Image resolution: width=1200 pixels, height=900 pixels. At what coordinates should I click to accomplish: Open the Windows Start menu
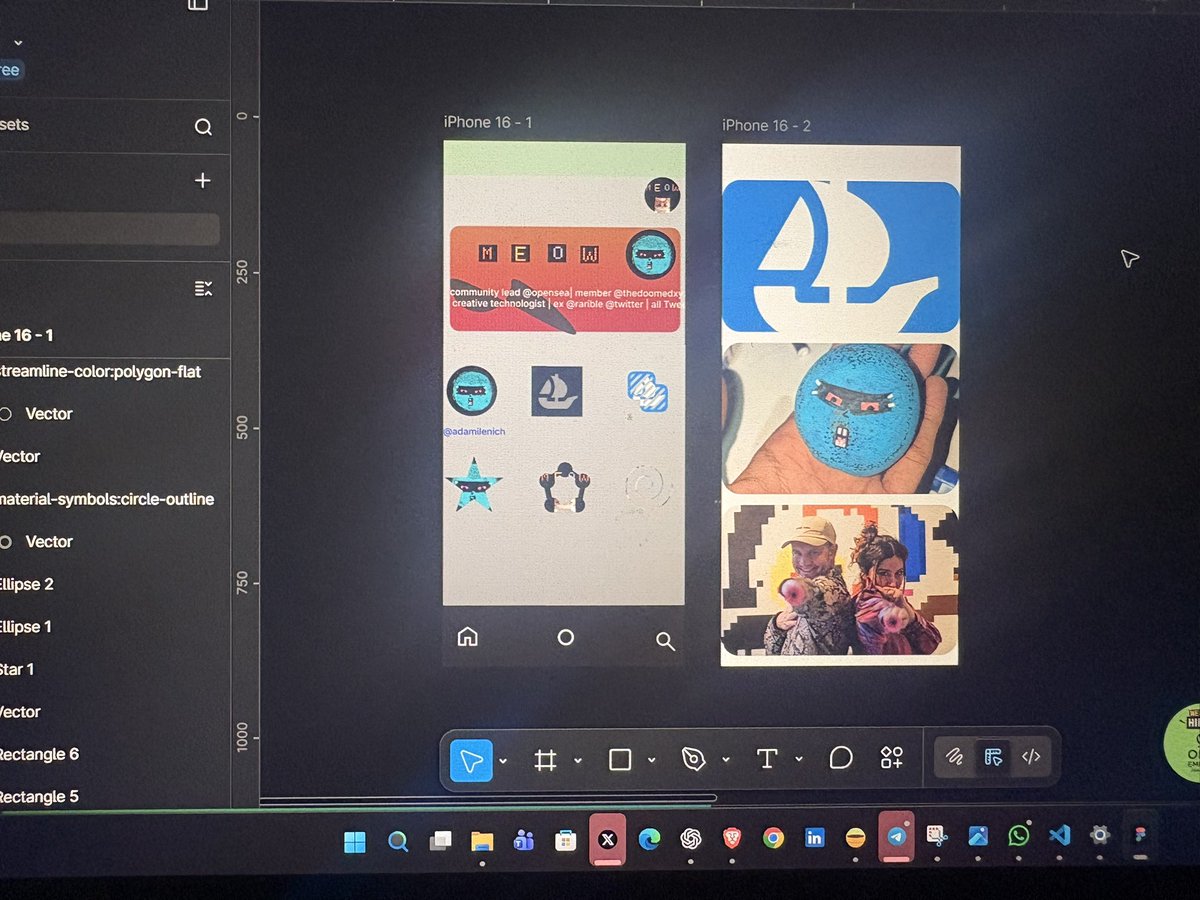click(x=354, y=840)
